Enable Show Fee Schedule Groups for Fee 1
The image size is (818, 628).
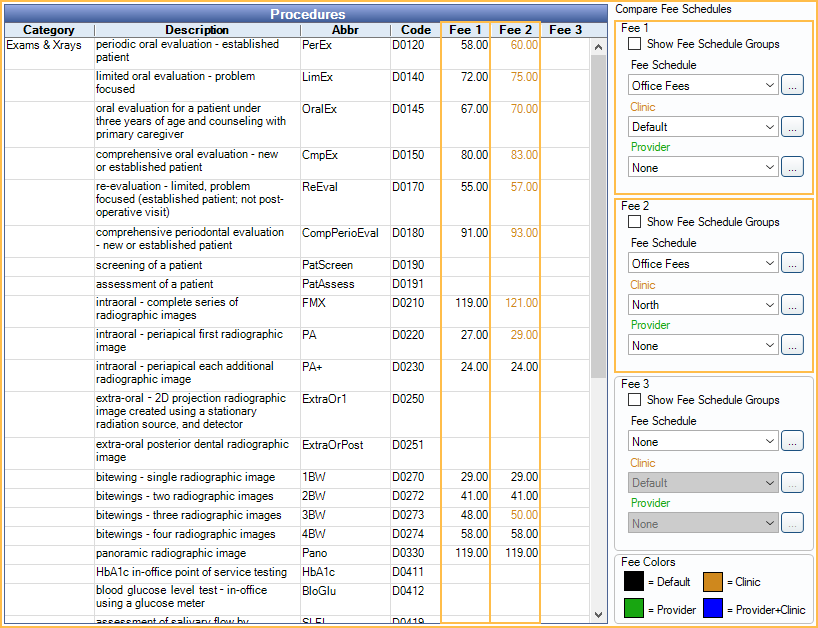635,44
